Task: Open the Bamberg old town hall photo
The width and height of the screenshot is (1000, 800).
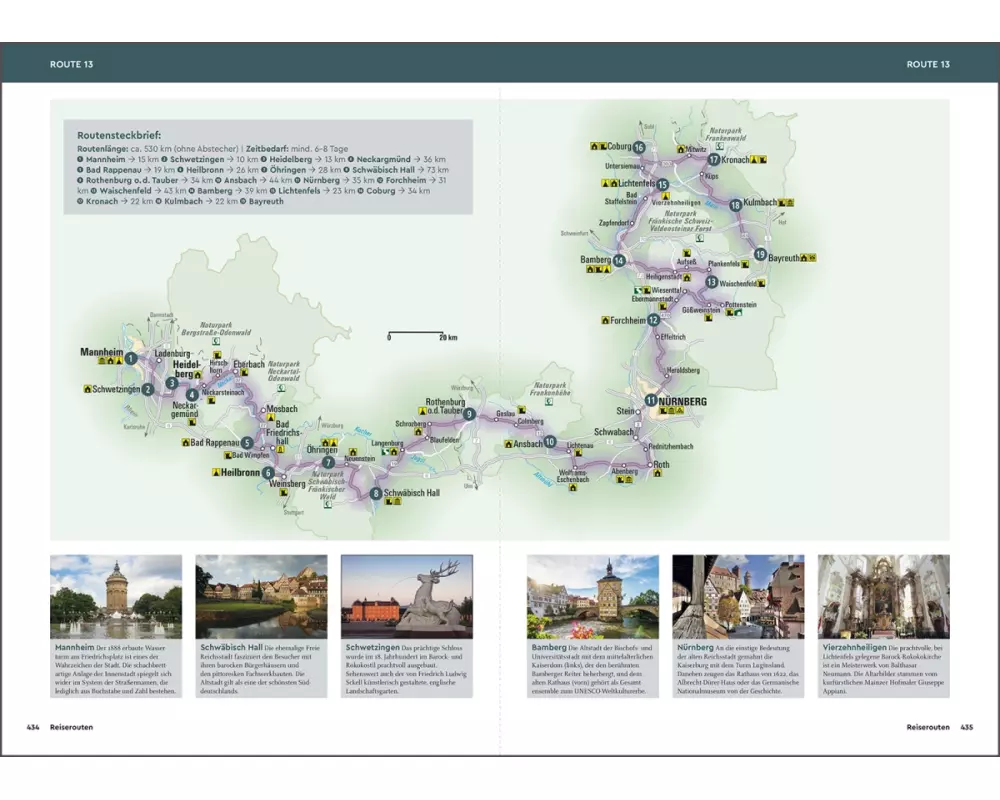Action: 593,596
